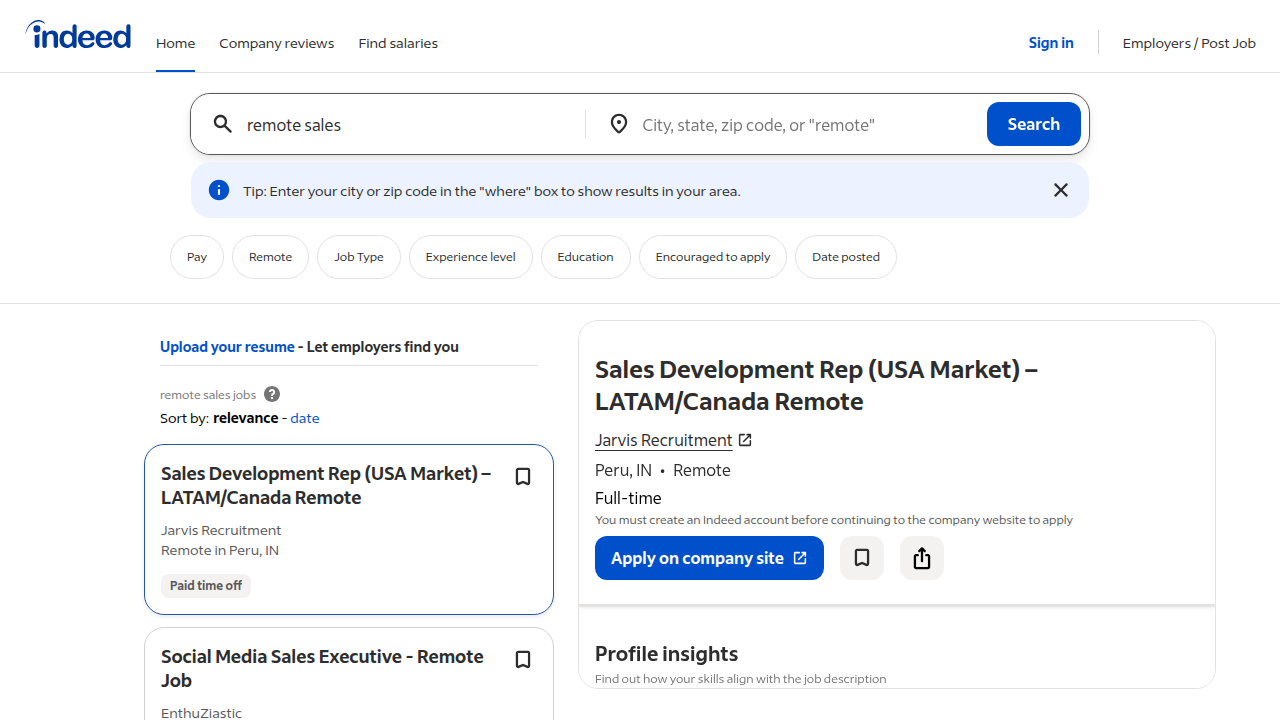Click the 'Full-time' job type text
The height and width of the screenshot is (720, 1280).
(x=628, y=498)
